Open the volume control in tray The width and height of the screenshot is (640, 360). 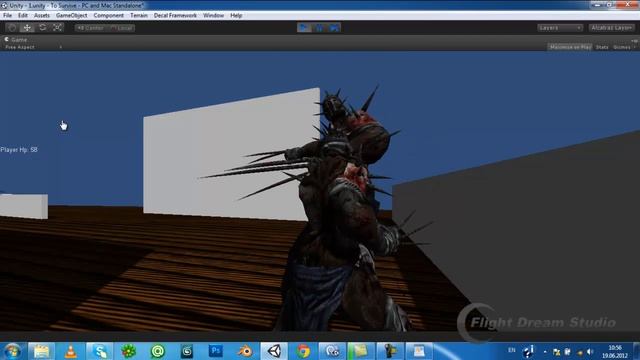click(590, 351)
